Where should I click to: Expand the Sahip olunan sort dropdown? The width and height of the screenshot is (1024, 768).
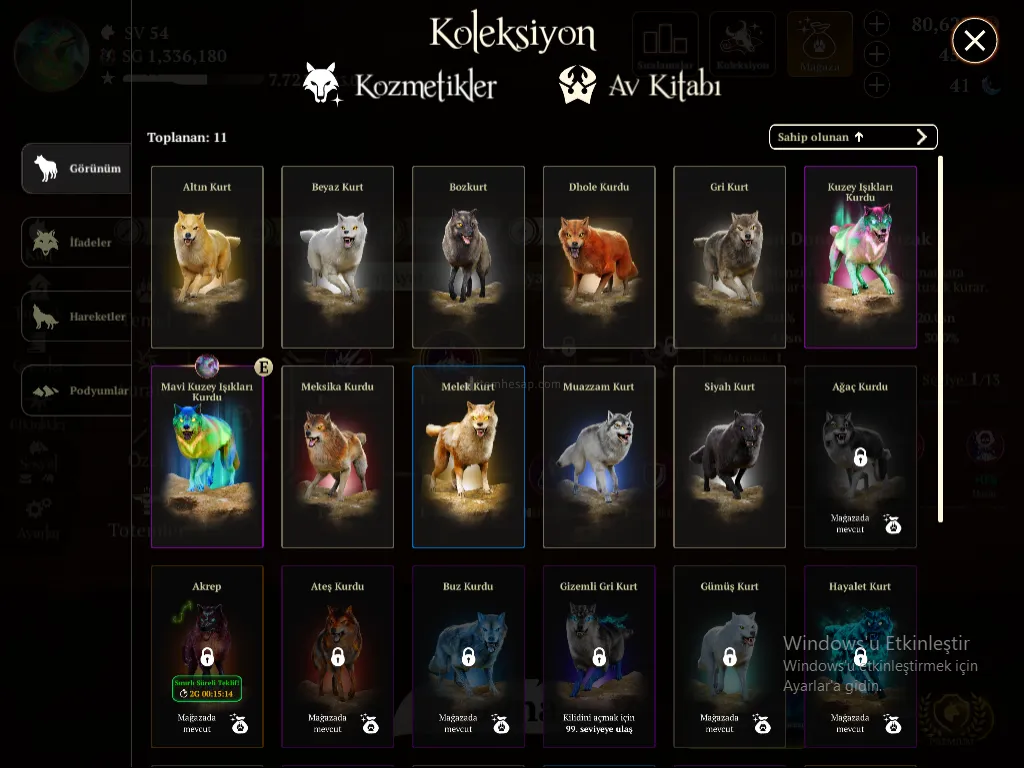(853, 137)
